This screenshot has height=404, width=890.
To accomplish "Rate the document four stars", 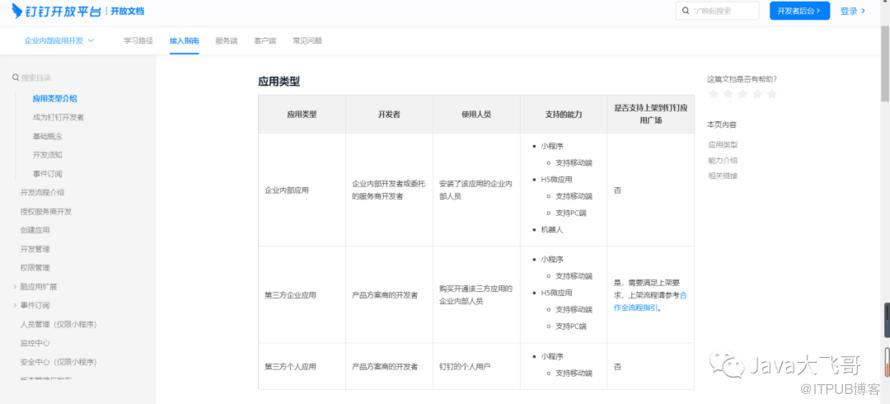I will pos(757,94).
